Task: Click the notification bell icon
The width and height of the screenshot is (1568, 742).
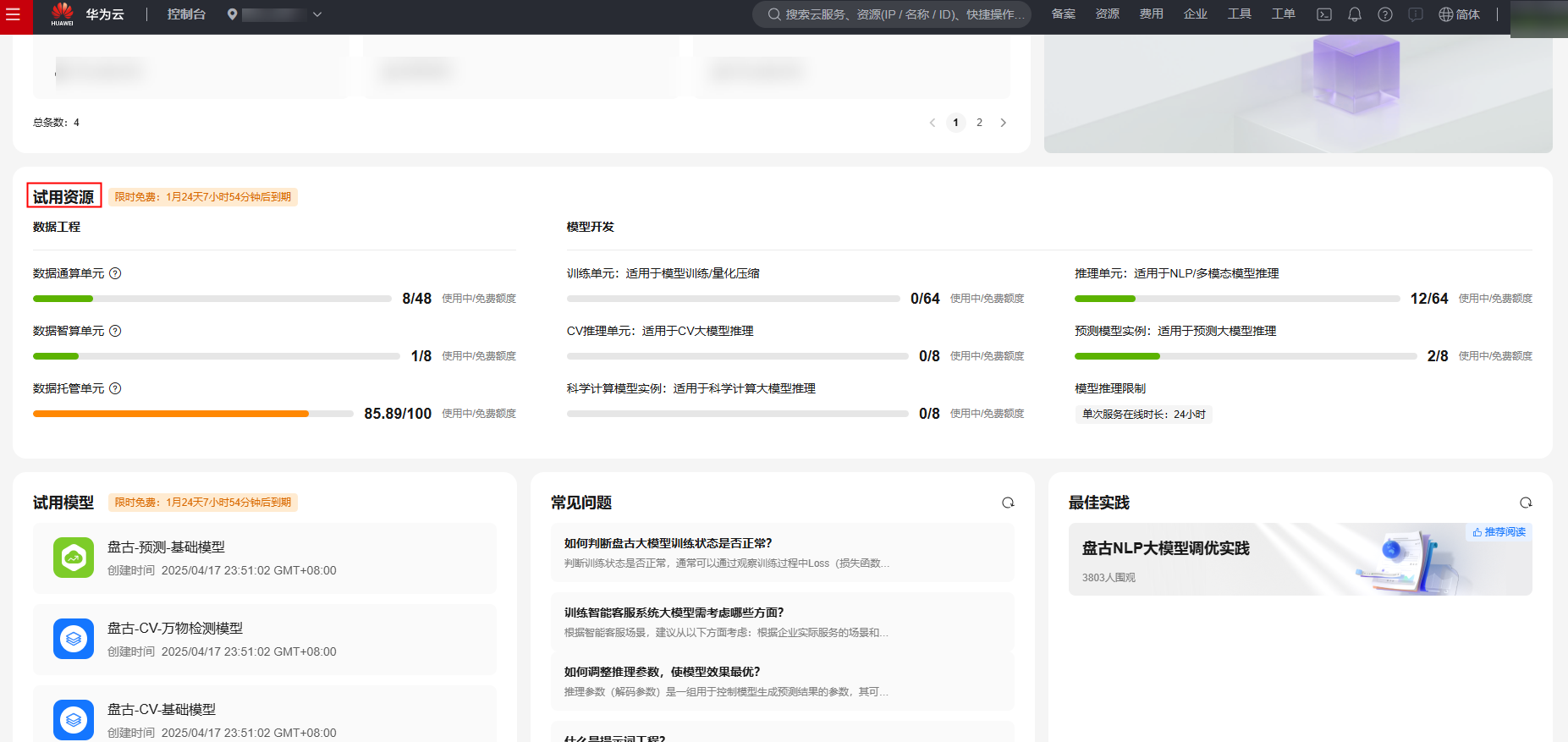Action: point(1355,14)
